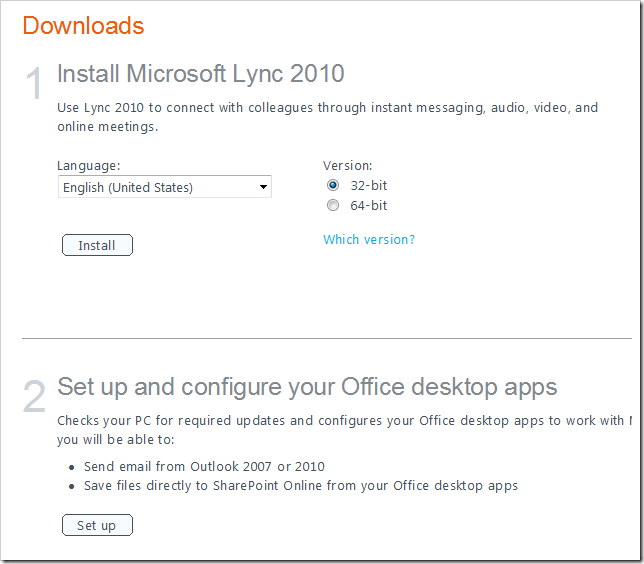
Task: Select the 32-bit version radio button
Action: (x=333, y=185)
